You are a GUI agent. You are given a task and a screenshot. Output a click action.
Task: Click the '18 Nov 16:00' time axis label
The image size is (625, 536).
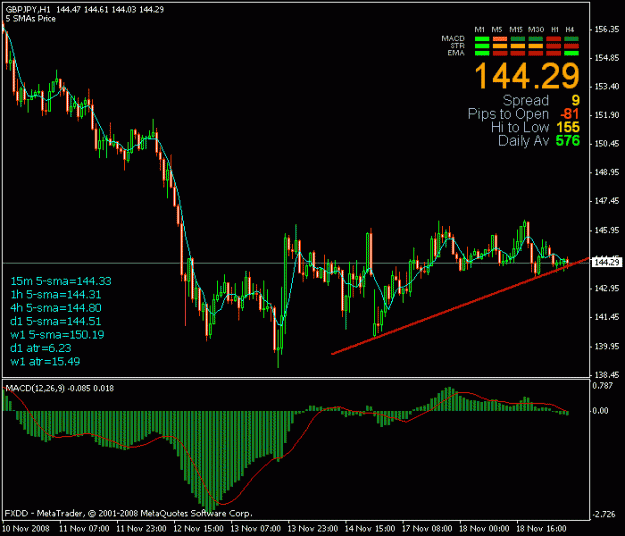coord(541,529)
